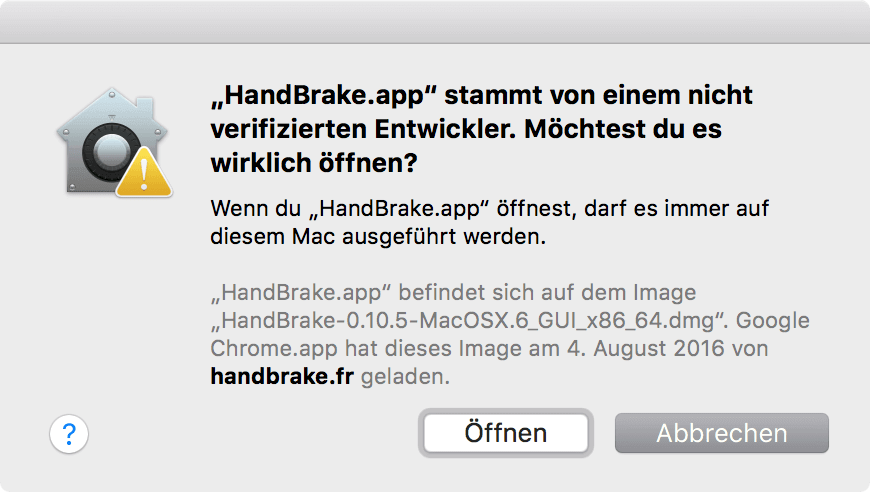Click the safe dial on the Gatekeeper icon

click(x=110, y=151)
